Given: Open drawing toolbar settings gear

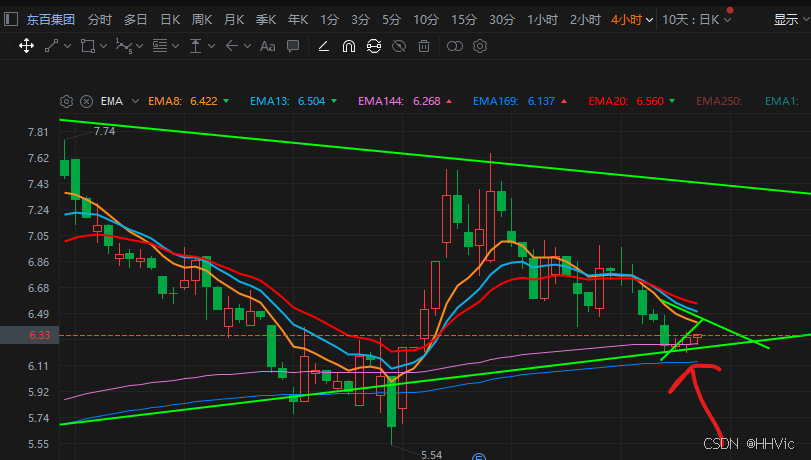Looking at the screenshot, I should click(x=480, y=46).
